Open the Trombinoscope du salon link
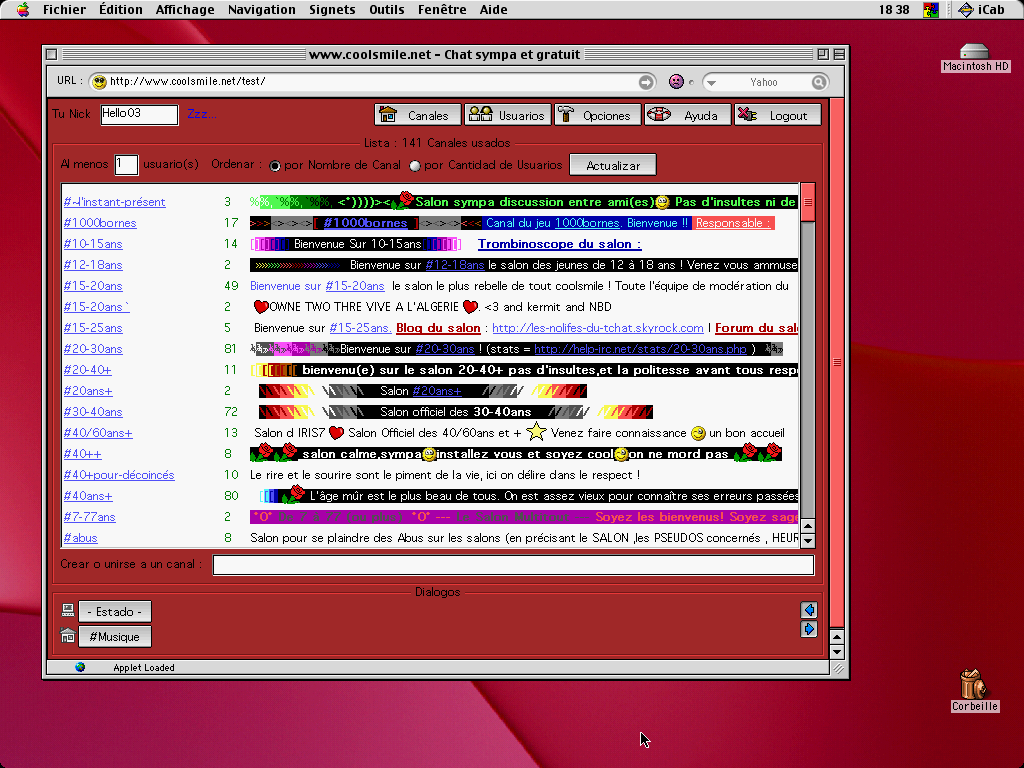This screenshot has height=768, width=1024. click(x=560, y=244)
